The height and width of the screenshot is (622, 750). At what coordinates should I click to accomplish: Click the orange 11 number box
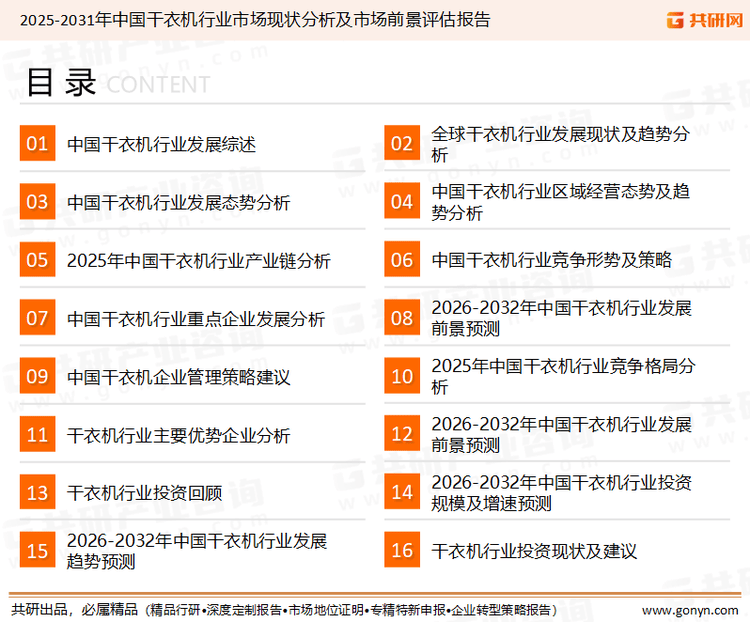point(37,434)
